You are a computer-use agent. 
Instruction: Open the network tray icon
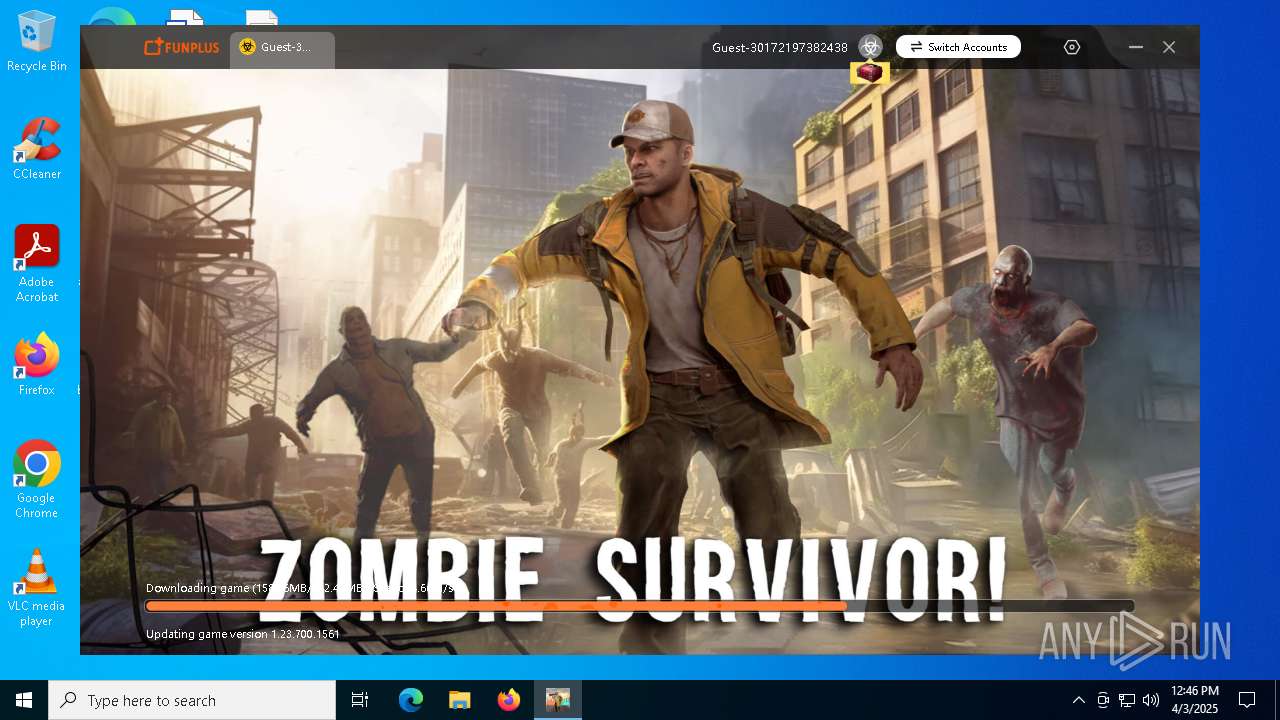coord(1127,700)
